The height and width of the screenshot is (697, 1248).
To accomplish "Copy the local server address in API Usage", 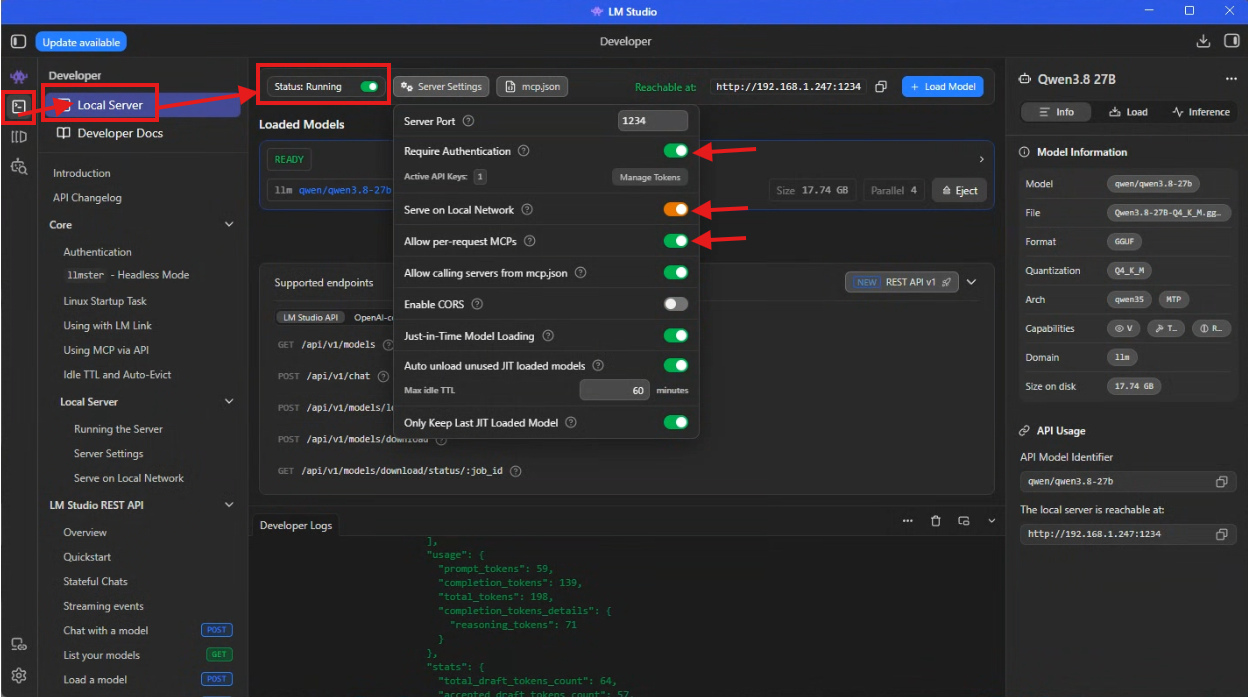I will [x=1221, y=535].
